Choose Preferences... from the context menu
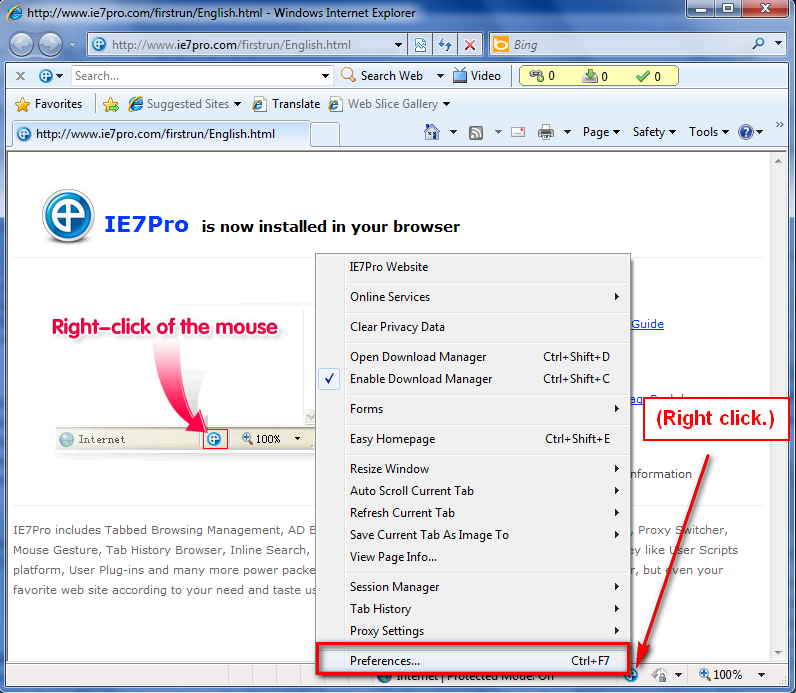The image size is (796, 693). [472, 661]
